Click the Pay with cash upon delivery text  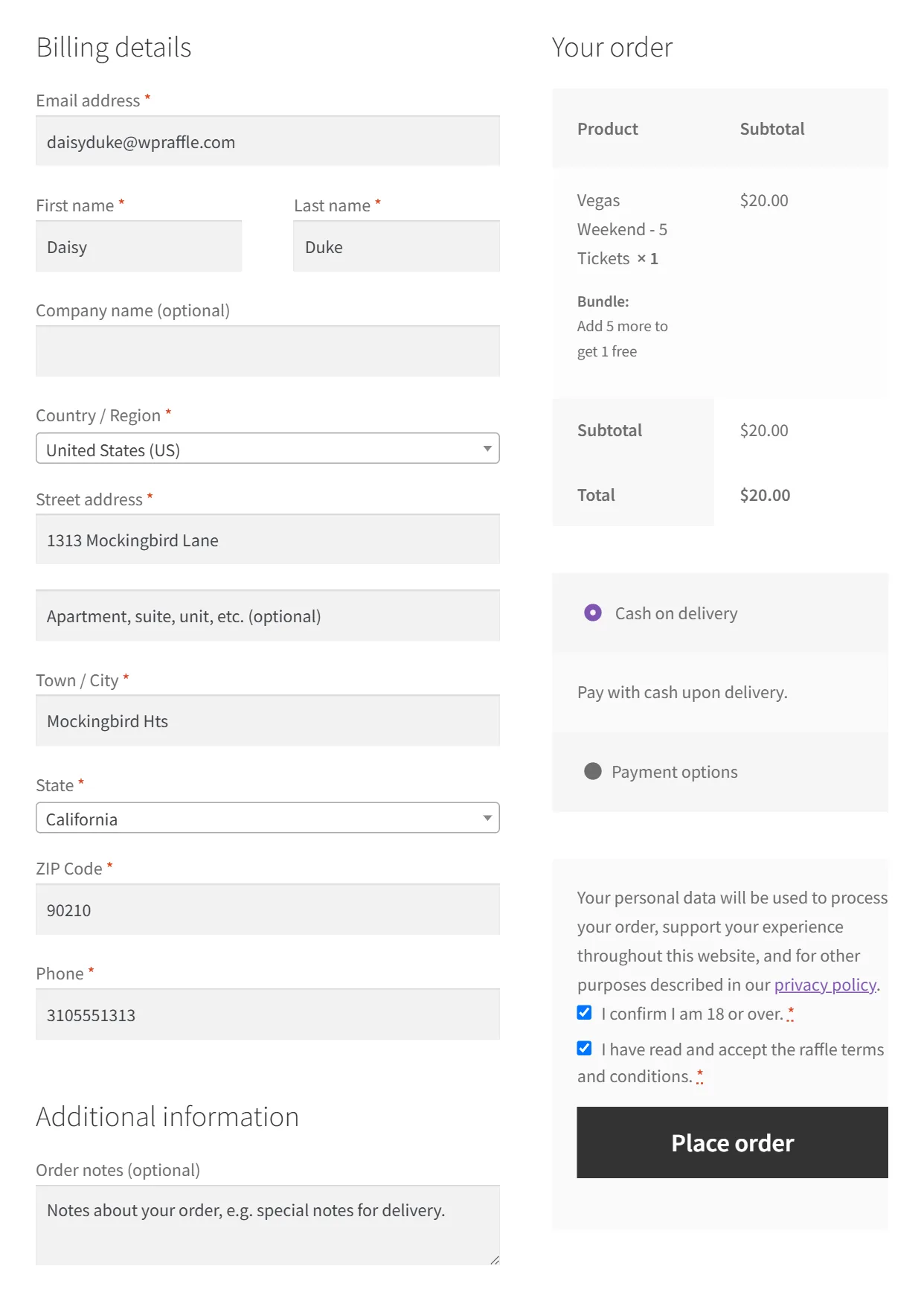coord(682,692)
